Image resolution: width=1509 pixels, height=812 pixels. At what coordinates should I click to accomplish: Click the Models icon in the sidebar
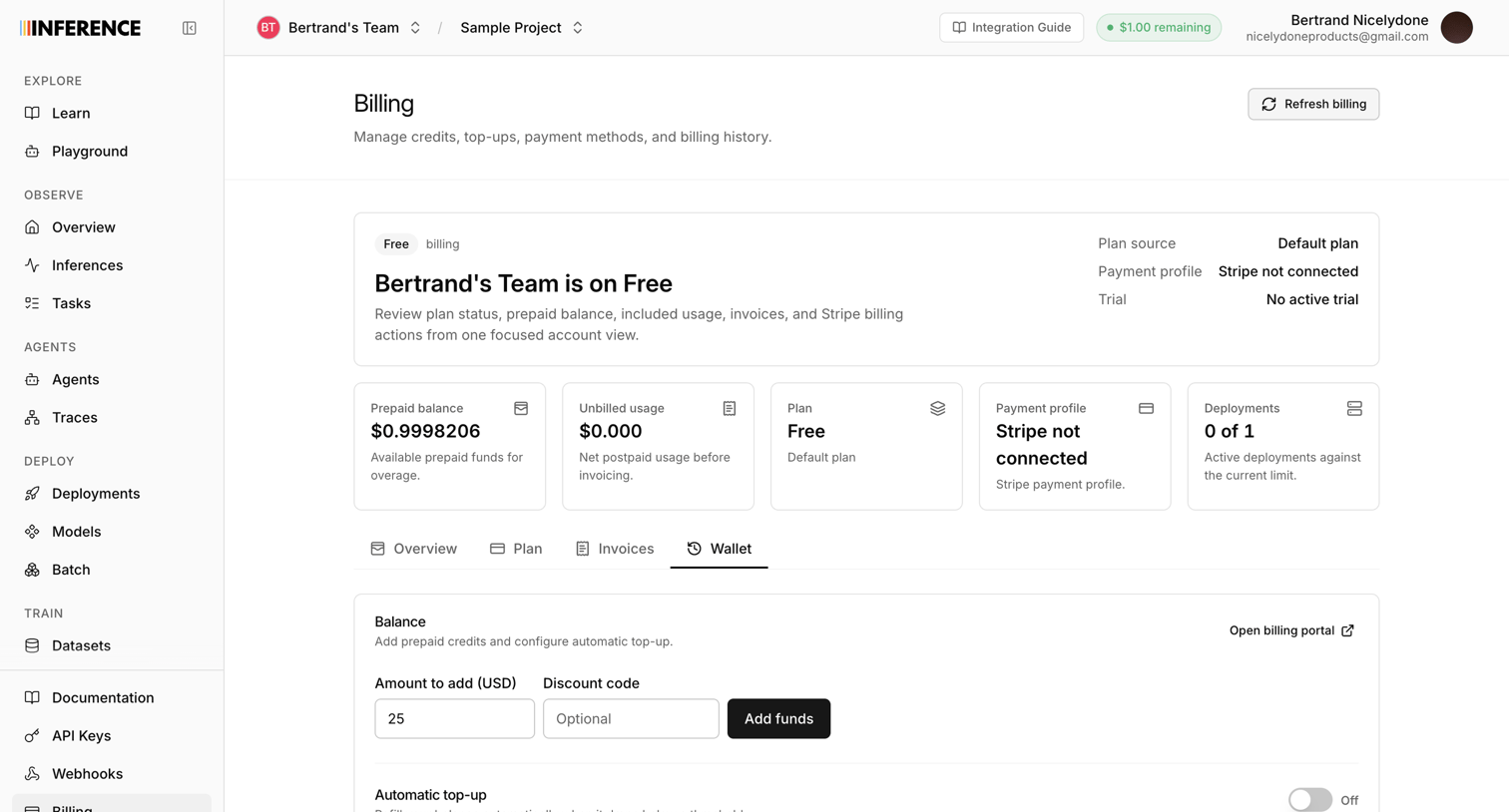click(x=32, y=532)
